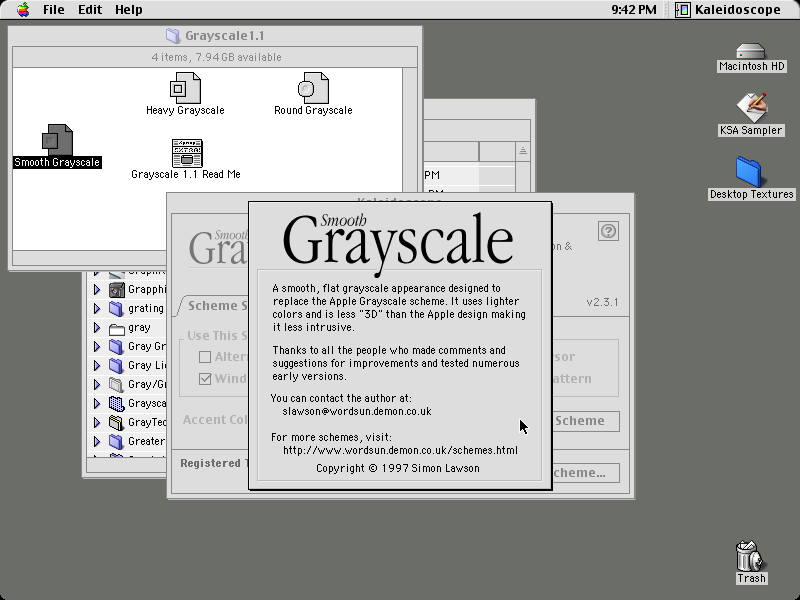Expand the 'GrayTec' row disclosure triangle
The width and height of the screenshot is (800, 600).
97,422
